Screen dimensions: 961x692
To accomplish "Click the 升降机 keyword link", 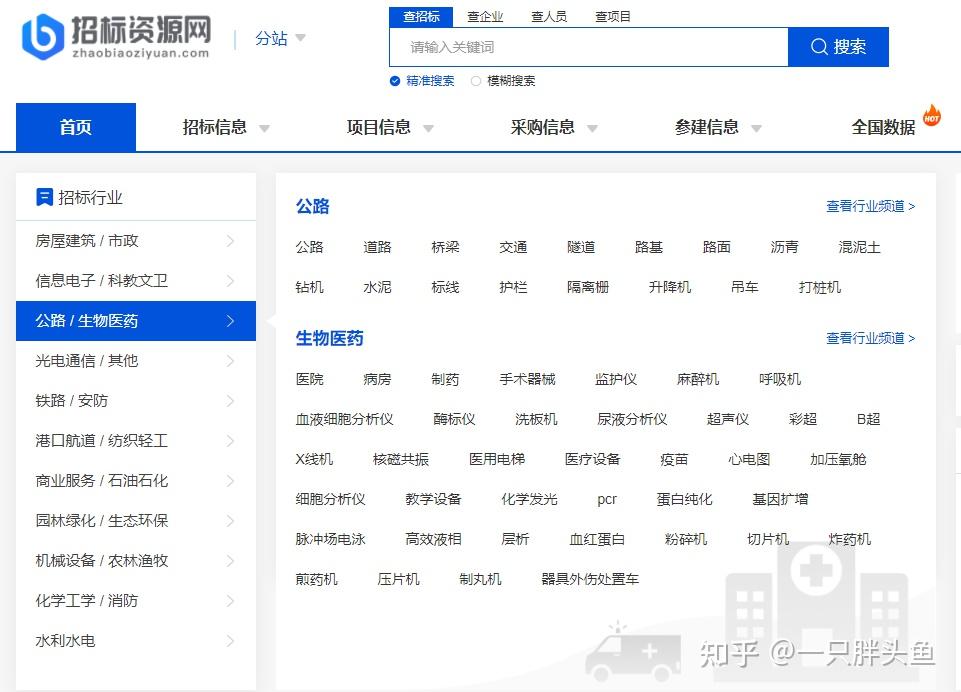I will point(669,287).
